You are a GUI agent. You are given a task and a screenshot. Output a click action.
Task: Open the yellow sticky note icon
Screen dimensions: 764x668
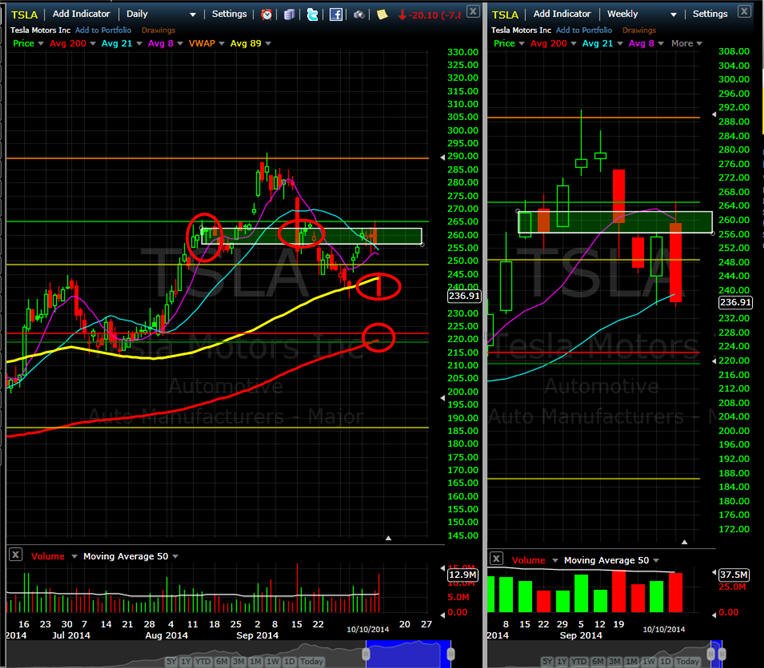point(382,14)
